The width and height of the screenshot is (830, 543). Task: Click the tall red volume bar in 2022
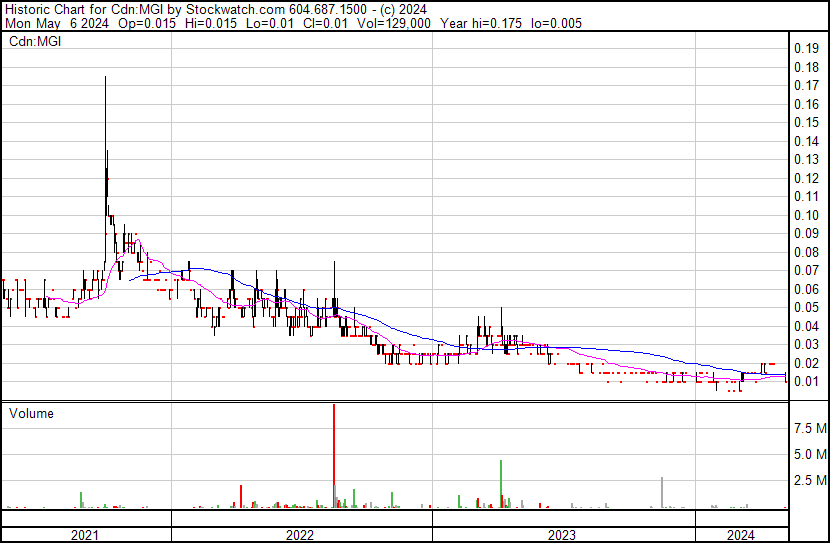(334, 455)
